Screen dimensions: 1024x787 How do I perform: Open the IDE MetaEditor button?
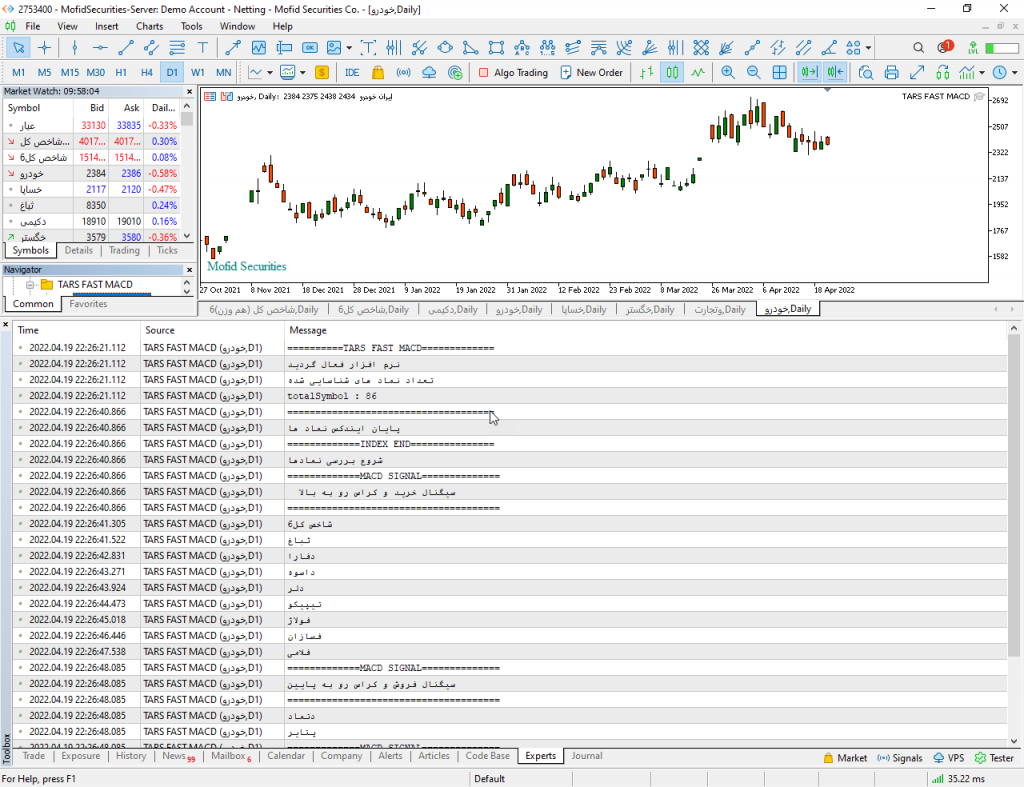pos(352,72)
